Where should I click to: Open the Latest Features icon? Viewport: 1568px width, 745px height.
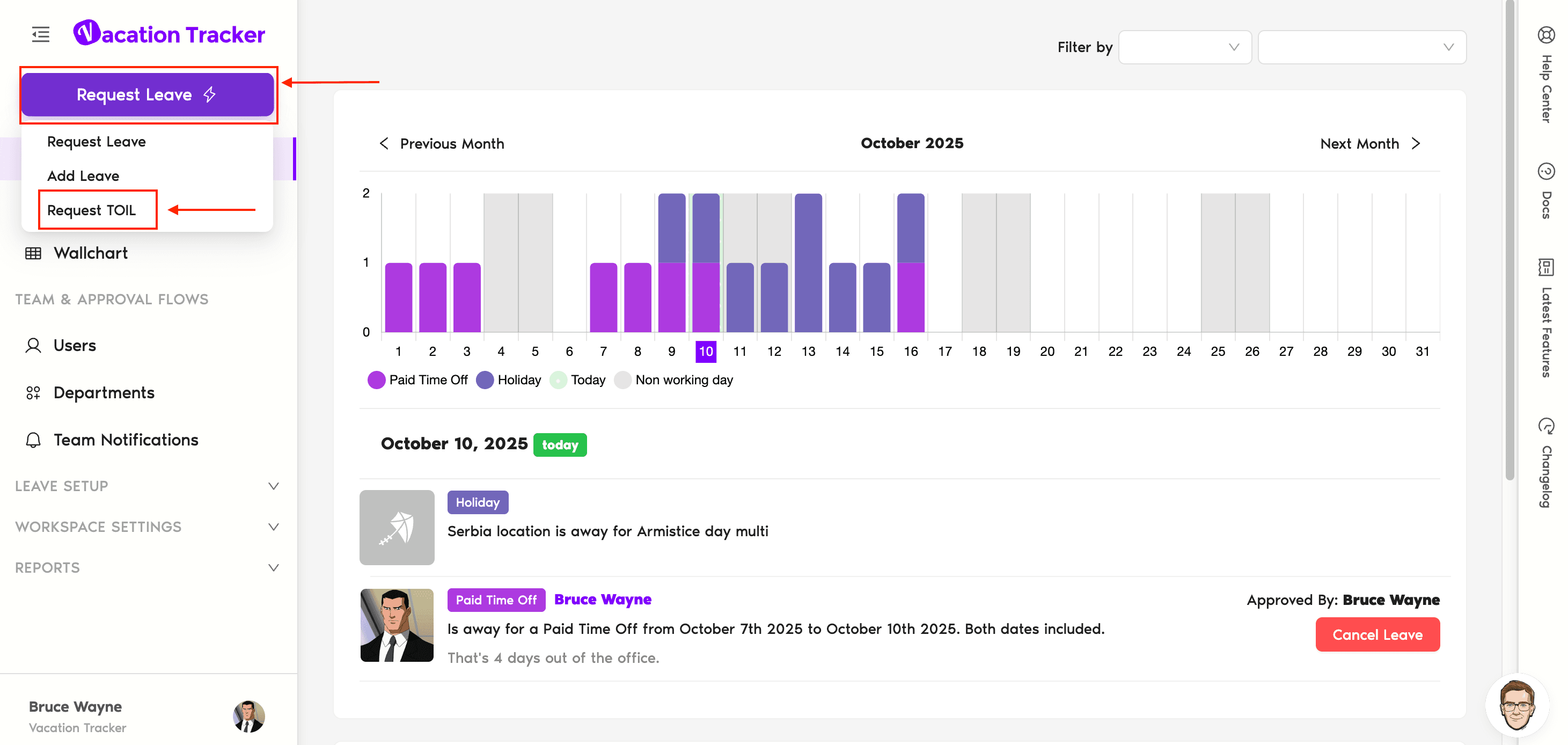click(1545, 267)
